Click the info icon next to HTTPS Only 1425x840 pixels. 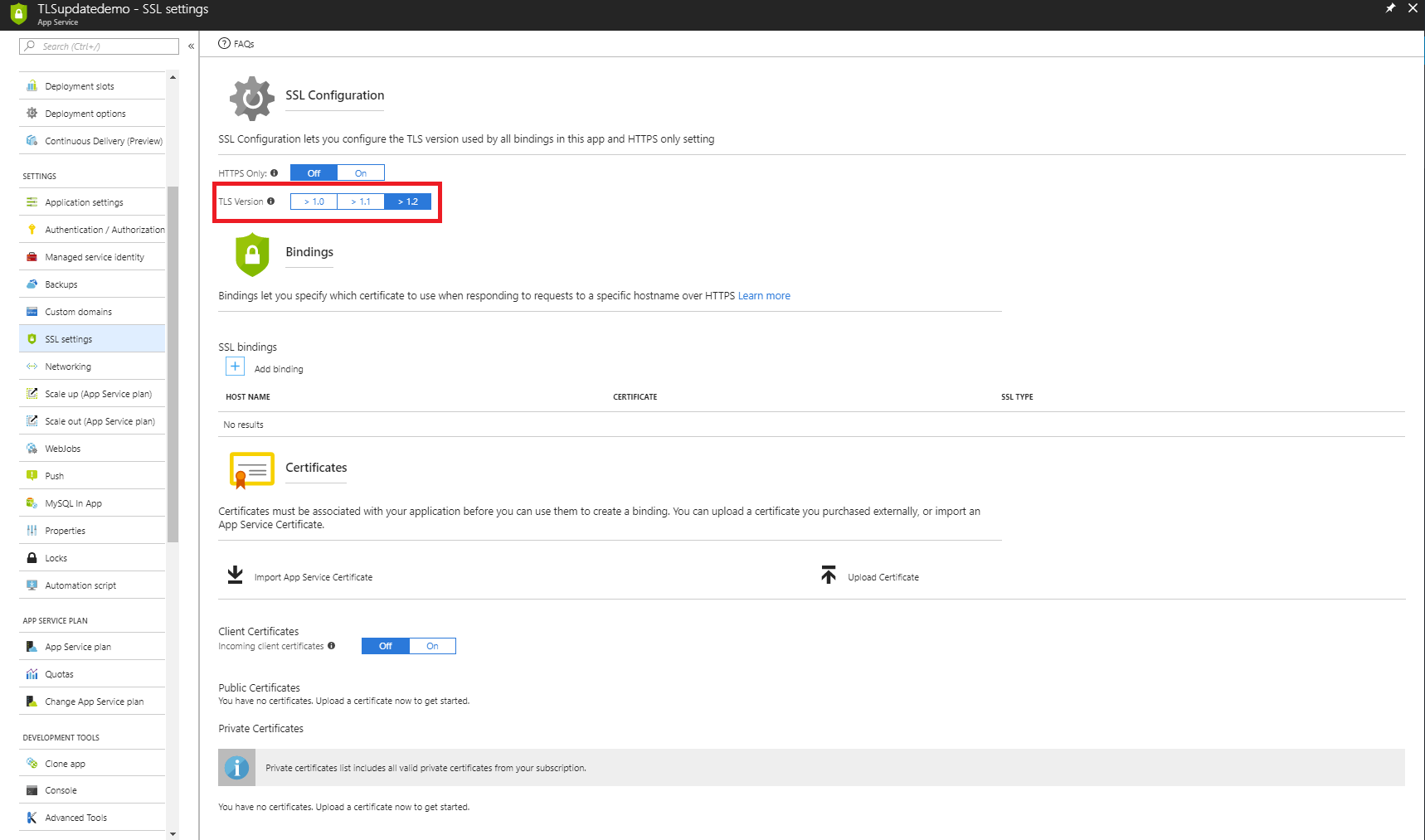tap(274, 173)
